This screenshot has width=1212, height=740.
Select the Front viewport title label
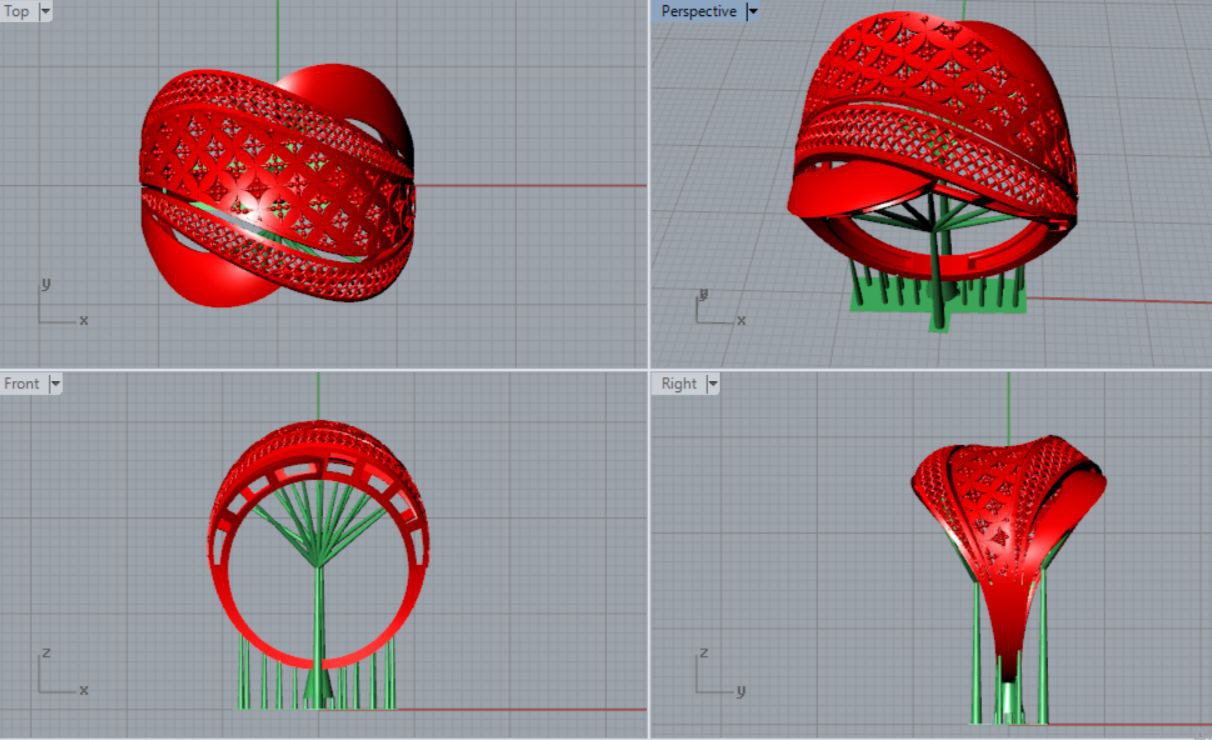22,384
